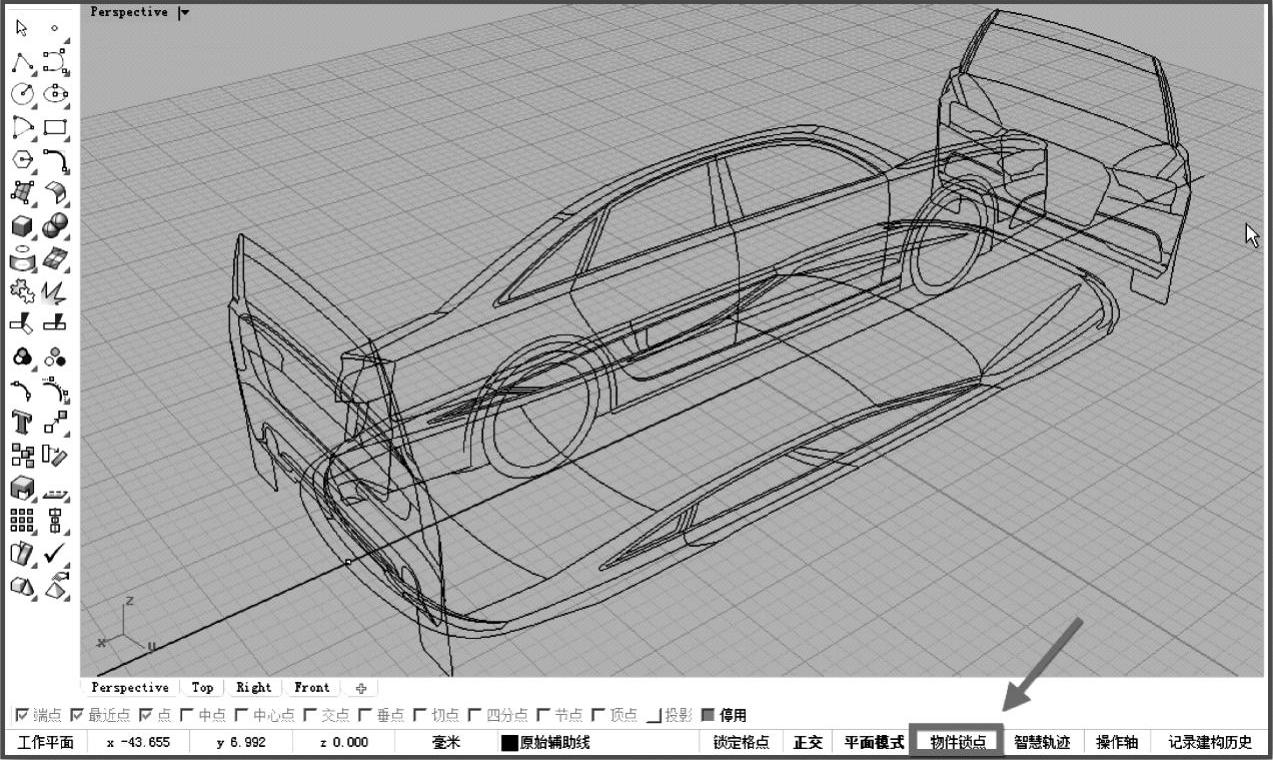
Task: Switch to the Front viewport tab
Action: (x=311, y=688)
